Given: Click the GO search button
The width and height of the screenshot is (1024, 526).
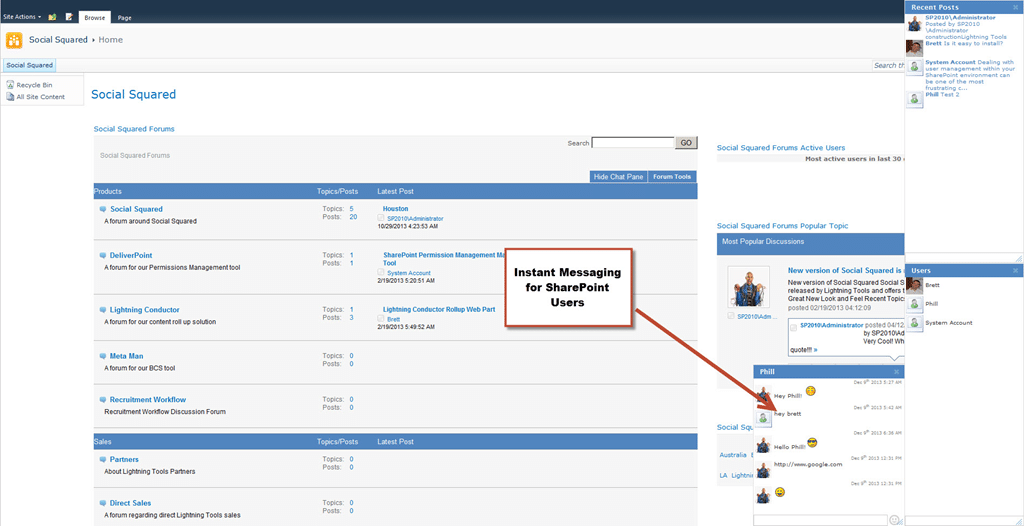Looking at the screenshot, I should (x=686, y=142).
